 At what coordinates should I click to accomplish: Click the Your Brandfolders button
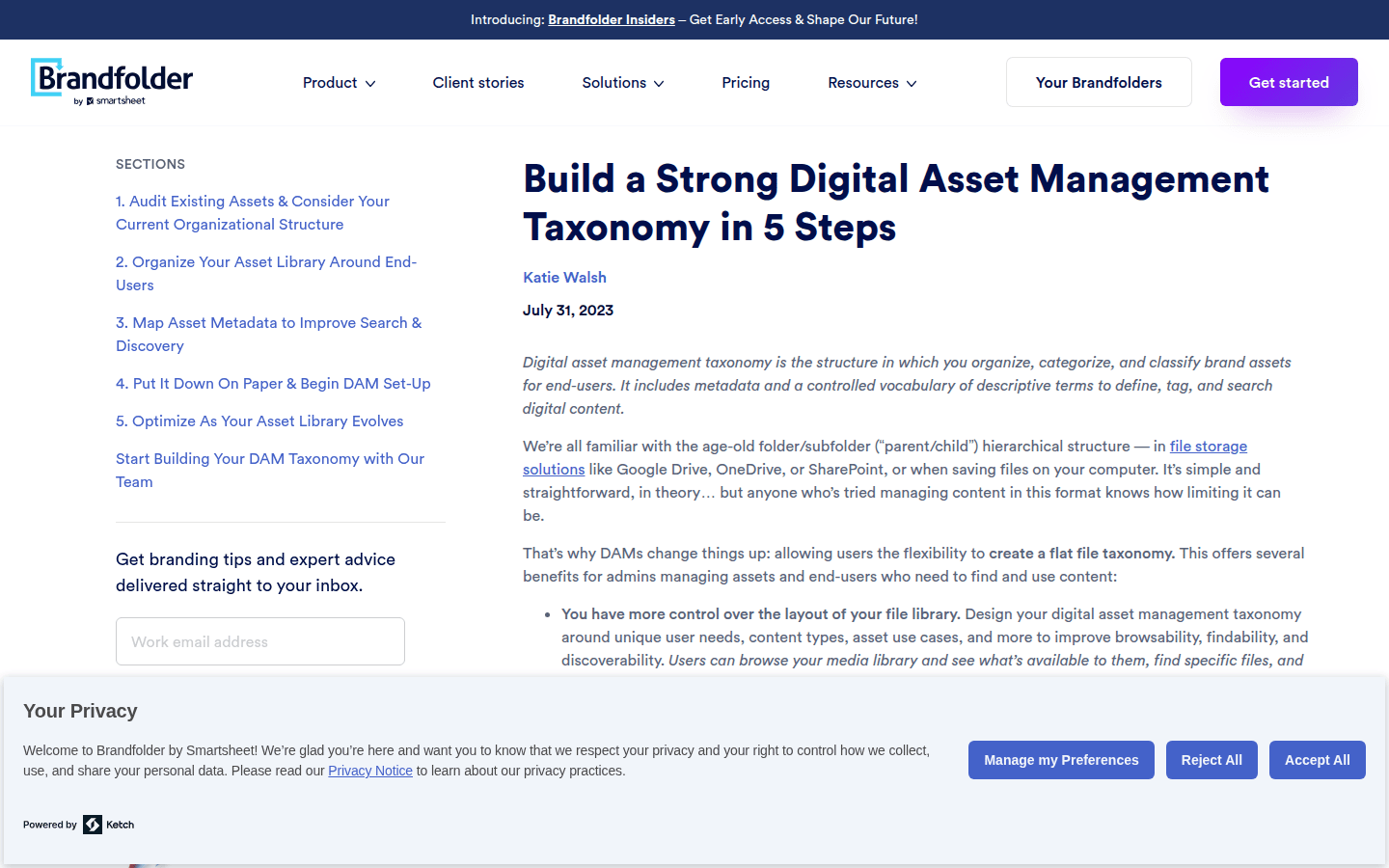tap(1099, 82)
